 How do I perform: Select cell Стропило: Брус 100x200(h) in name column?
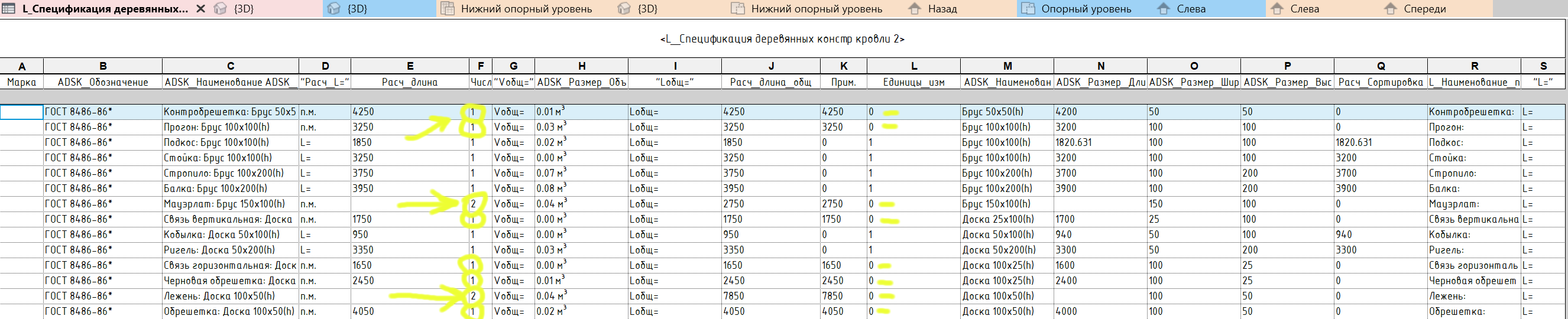point(223,173)
